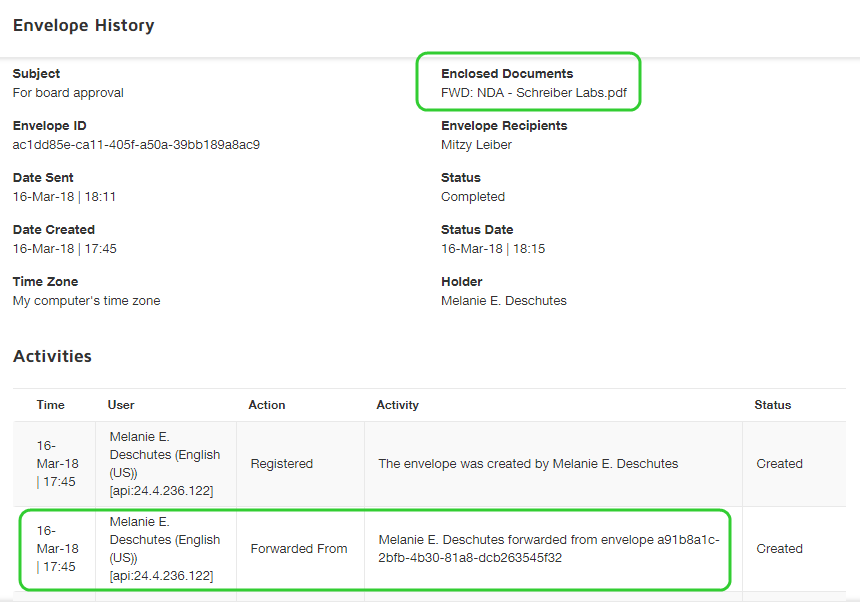Click the Activity column header
The image size is (860, 602).
coord(397,405)
